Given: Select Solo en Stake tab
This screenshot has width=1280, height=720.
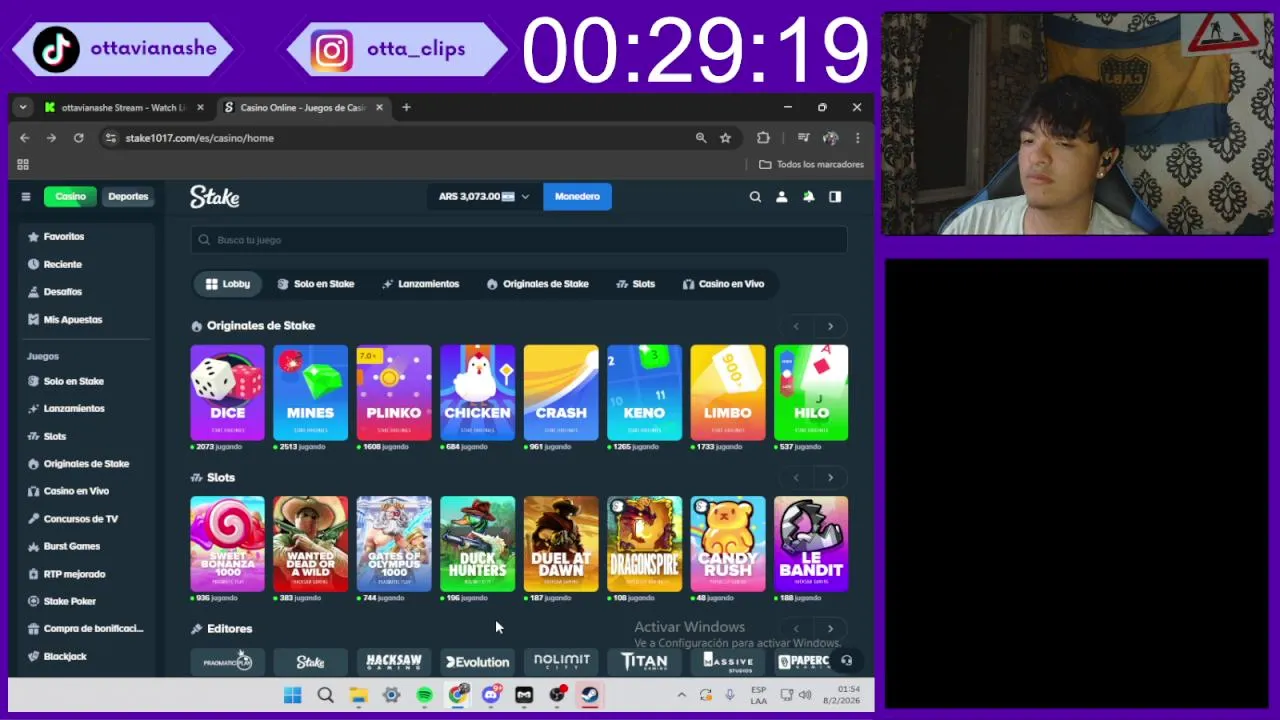Looking at the screenshot, I should [x=316, y=284].
